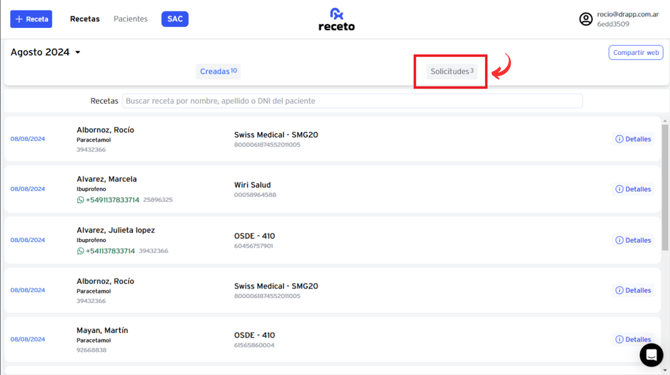Viewport: 670px width, 375px height.
Task: Click the Compartir web button
Action: tap(636, 53)
